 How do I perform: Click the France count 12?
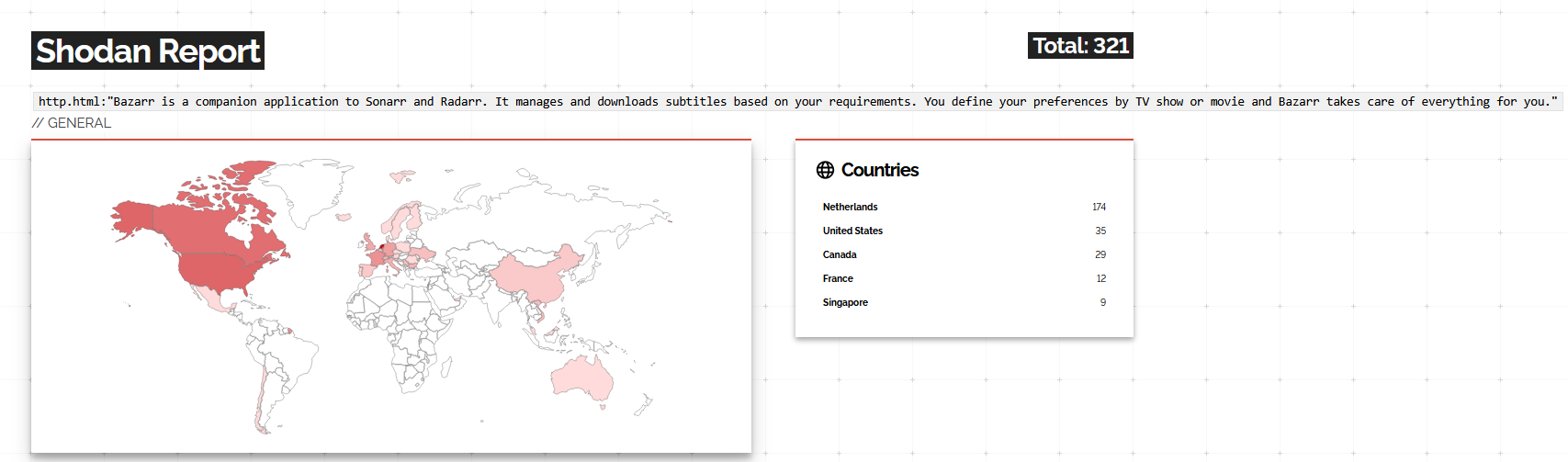[x=1100, y=278]
